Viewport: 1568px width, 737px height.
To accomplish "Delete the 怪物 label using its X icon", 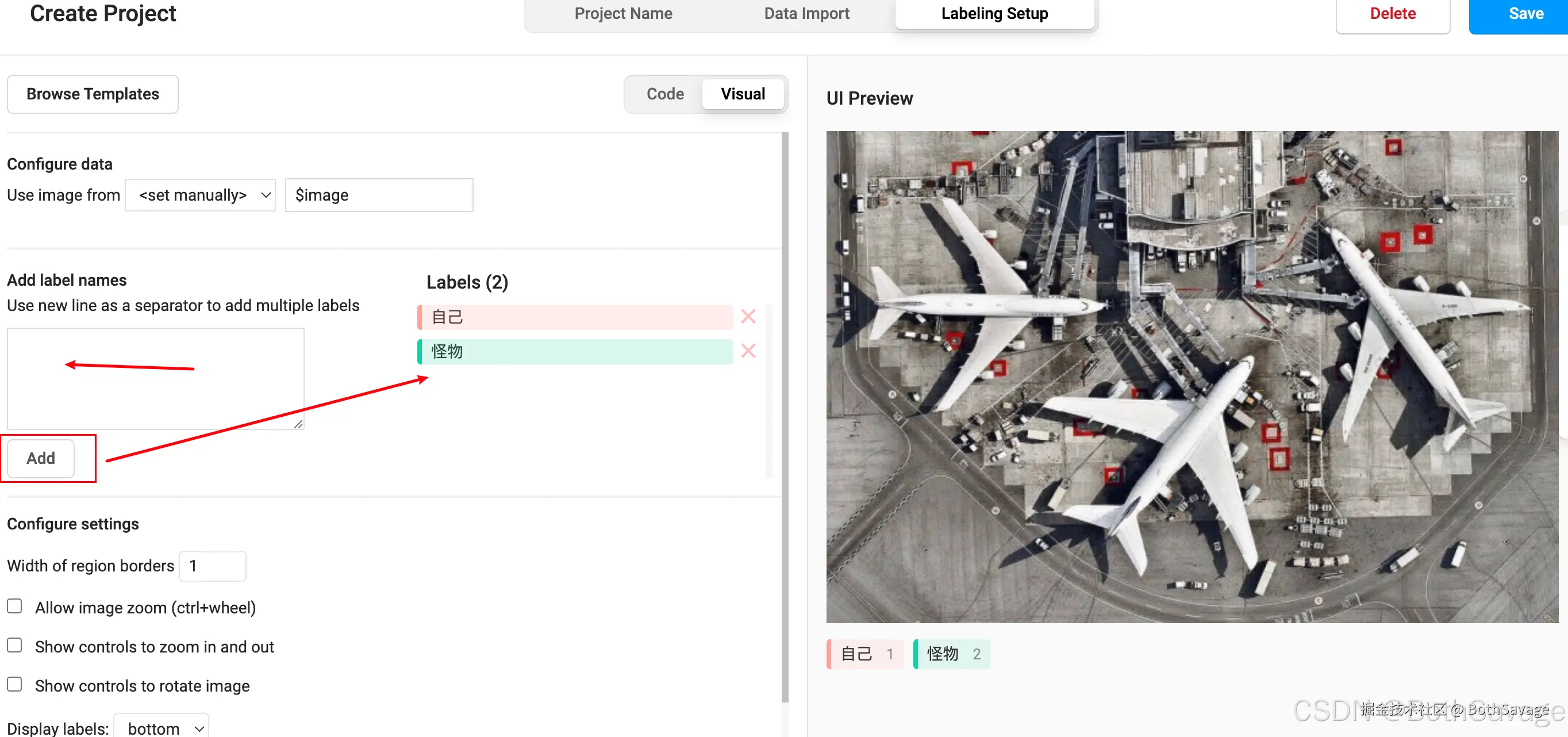I will [748, 351].
